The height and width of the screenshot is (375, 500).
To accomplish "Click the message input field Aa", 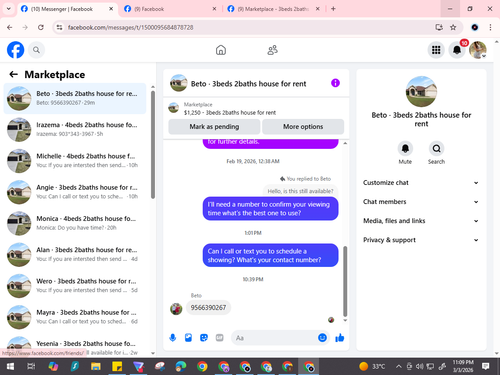I will pos(274,338).
